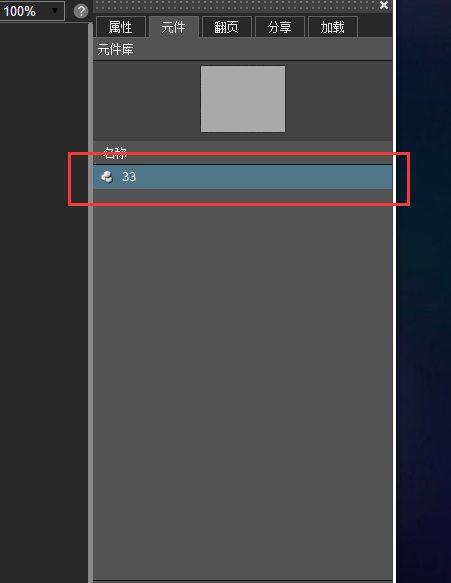The width and height of the screenshot is (451, 583).
Task: Click the dark blue stage on right
Action: pyautogui.click(x=423, y=292)
